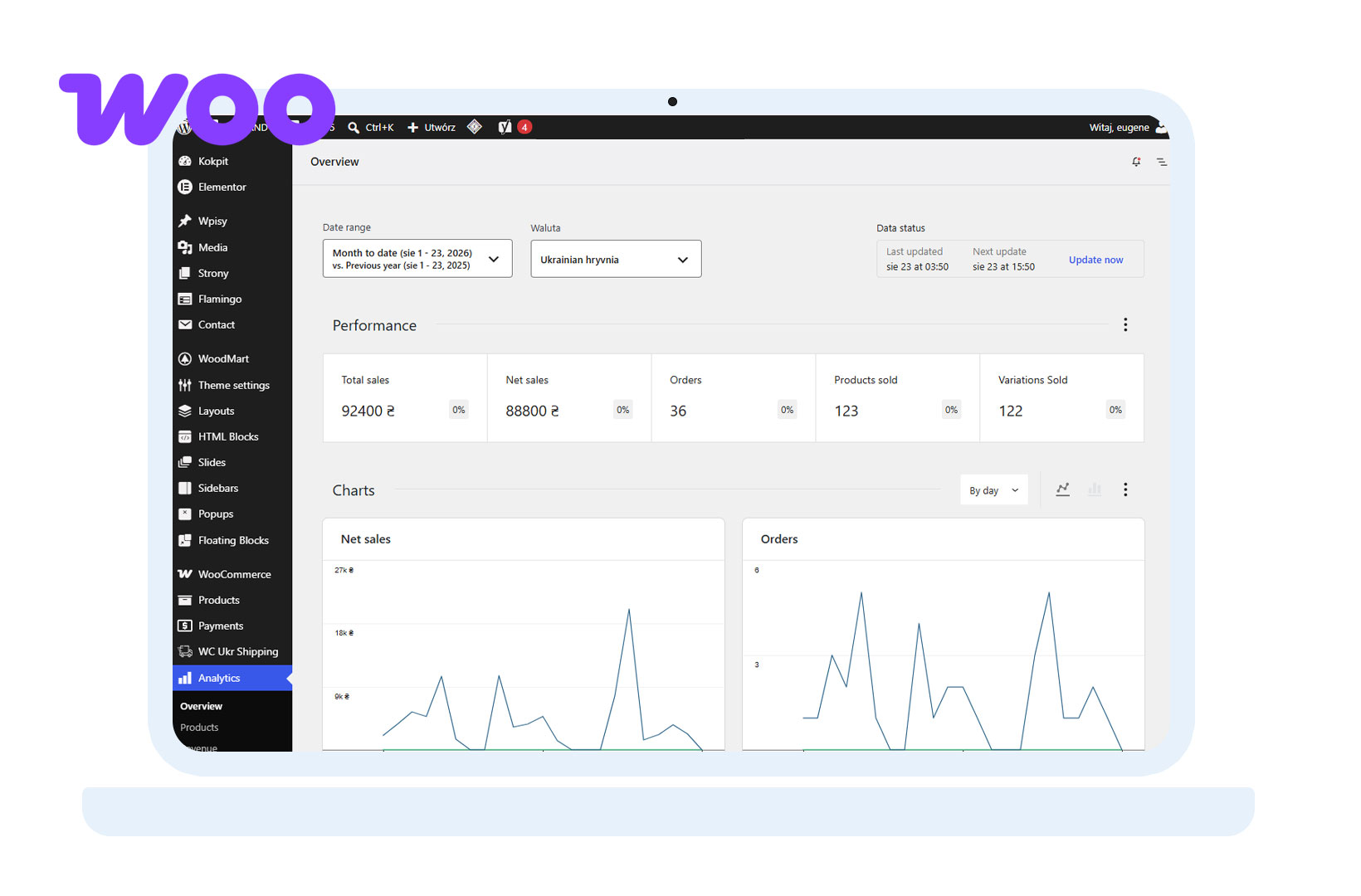
Task: Open the Waluta currency dropdown
Action: click(x=616, y=259)
